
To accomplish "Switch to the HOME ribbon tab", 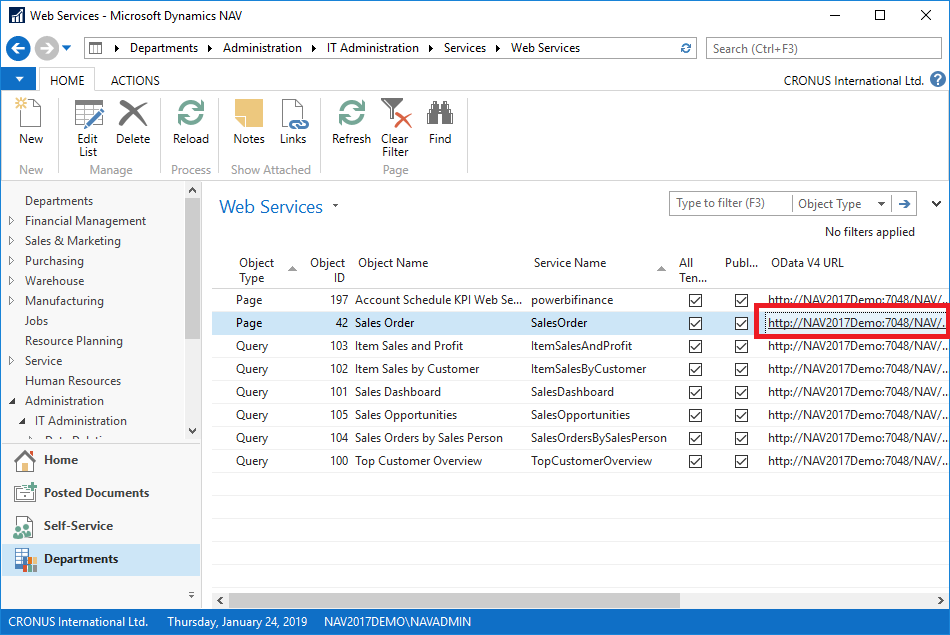I will [67, 81].
